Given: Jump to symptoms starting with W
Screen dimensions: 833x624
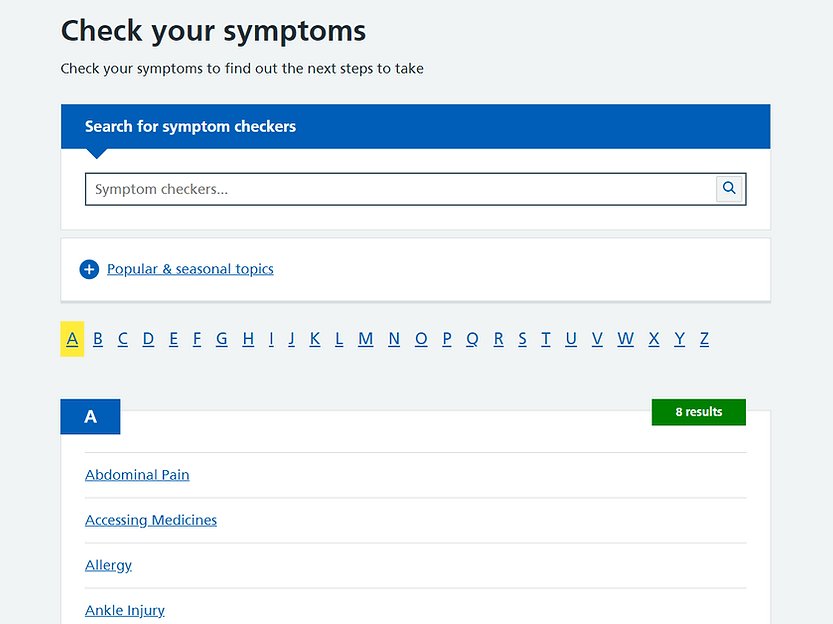Looking at the screenshot, I should point(625,339).
